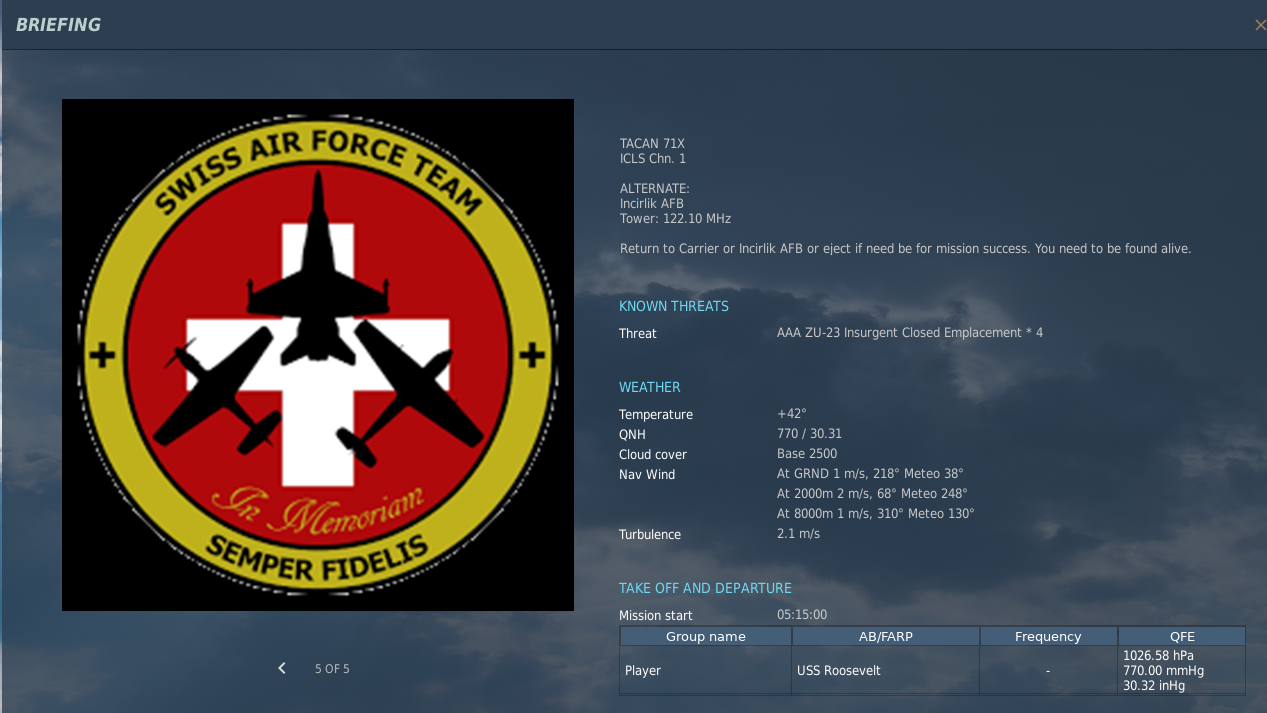Click the AAA ZU-23 threat entry
1267x713 pixels.
pos(909,332)
